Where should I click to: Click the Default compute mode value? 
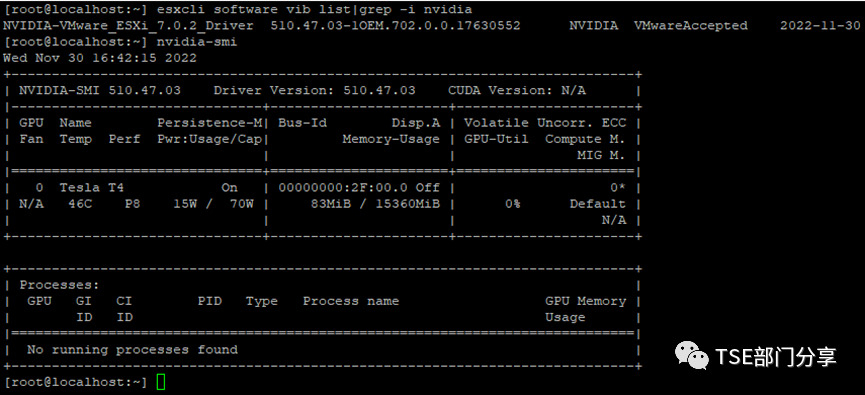pyautogui.click(x=597, y=204)
